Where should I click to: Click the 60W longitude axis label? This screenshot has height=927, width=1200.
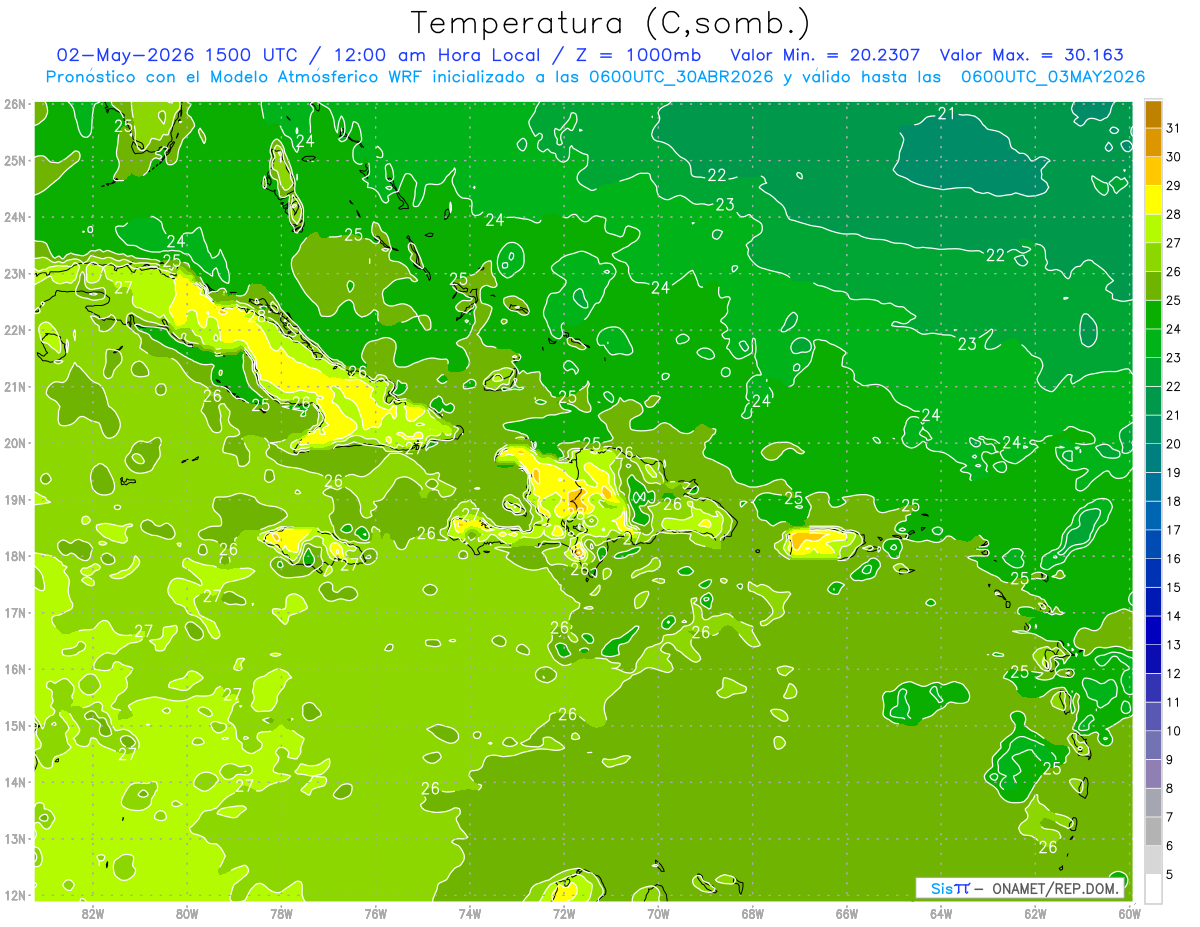pyautogui.click(x=1130, y=912)
